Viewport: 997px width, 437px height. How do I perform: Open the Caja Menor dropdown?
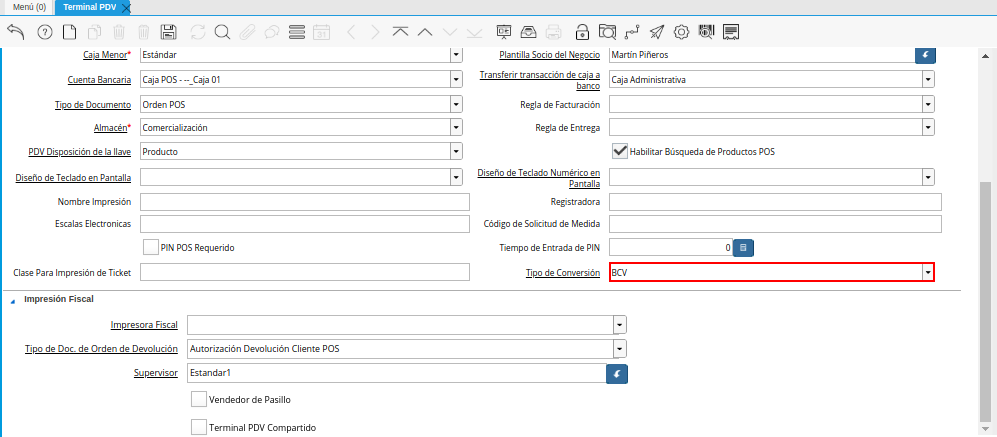(456, 55)
